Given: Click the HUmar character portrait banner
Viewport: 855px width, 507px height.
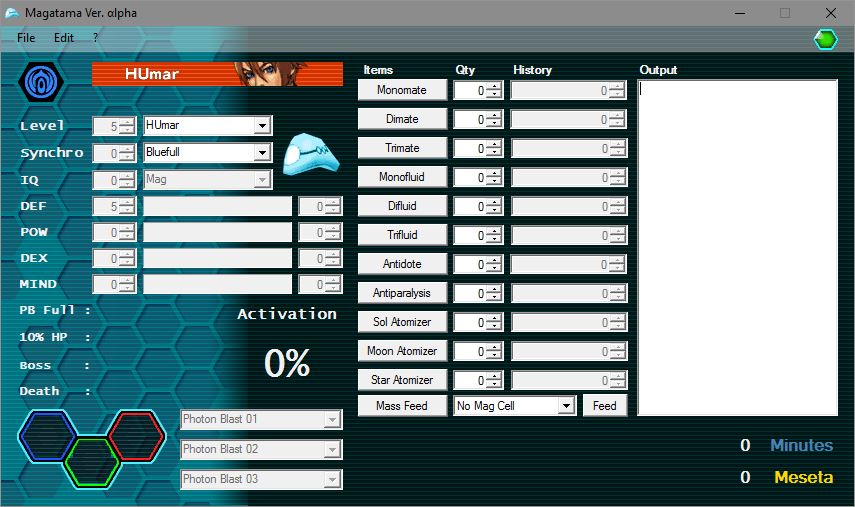Looking at the screenshot, I should pos(218,74).
